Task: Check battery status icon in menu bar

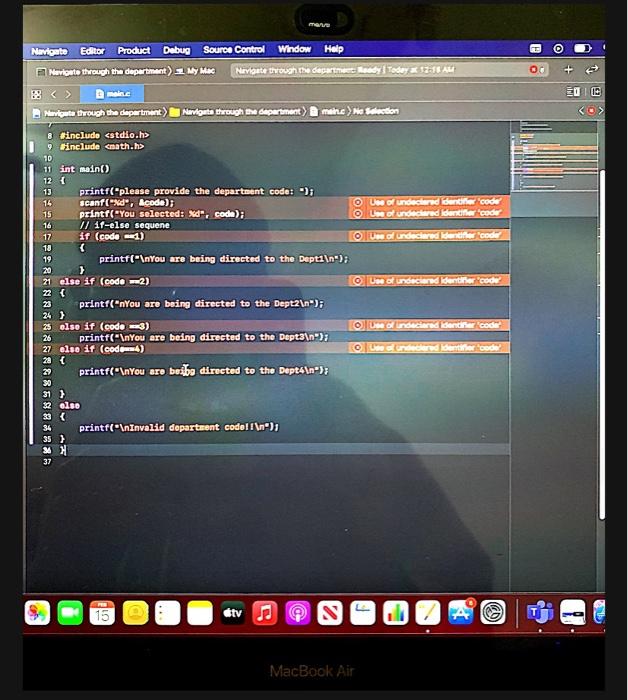Action: click(x=582, y=48)
